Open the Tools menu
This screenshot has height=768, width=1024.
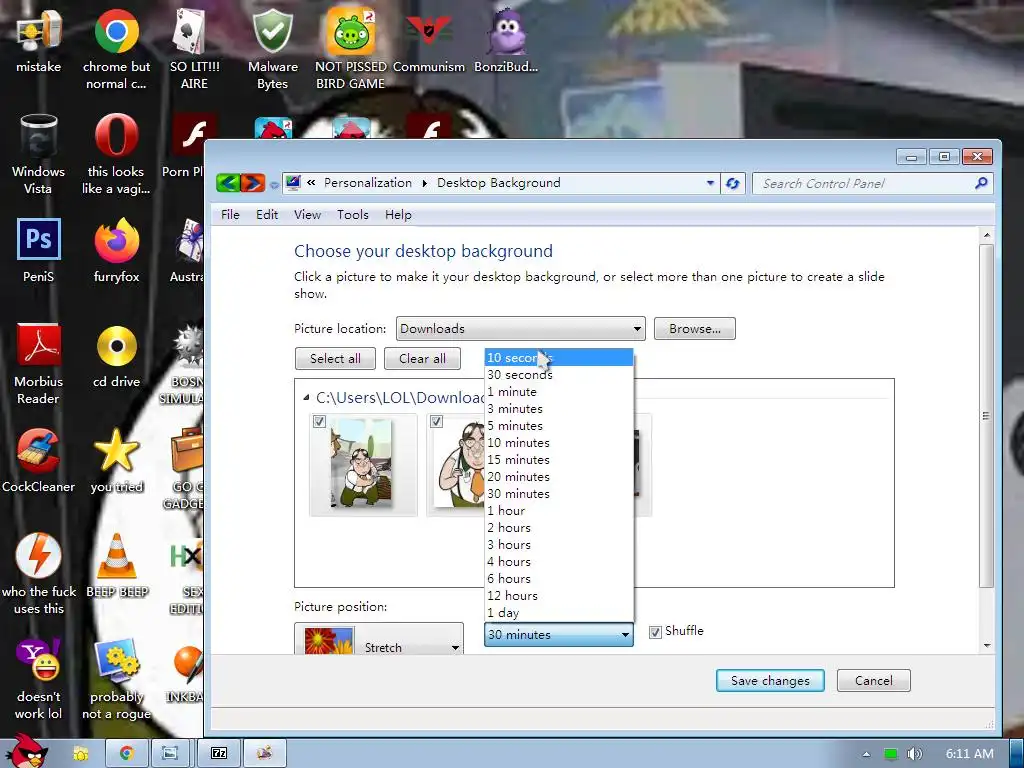pos(353,215)
